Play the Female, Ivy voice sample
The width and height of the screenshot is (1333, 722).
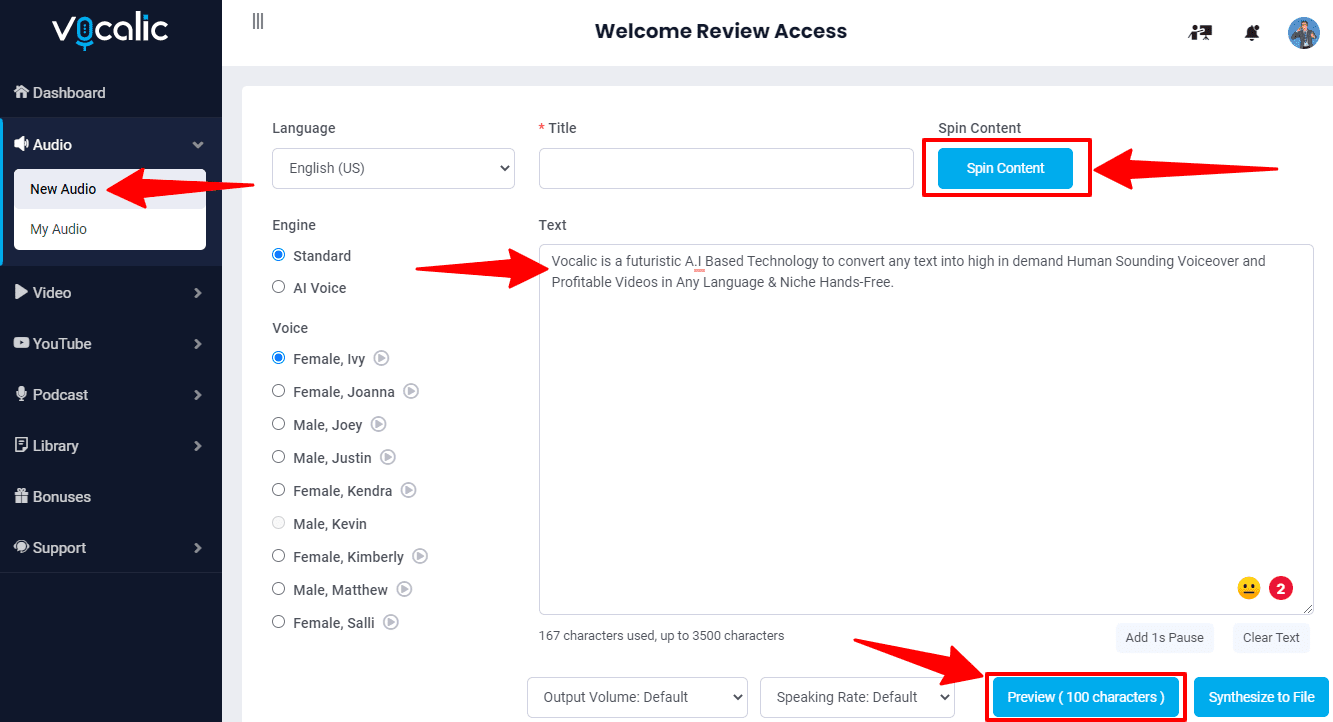[381, 358]
